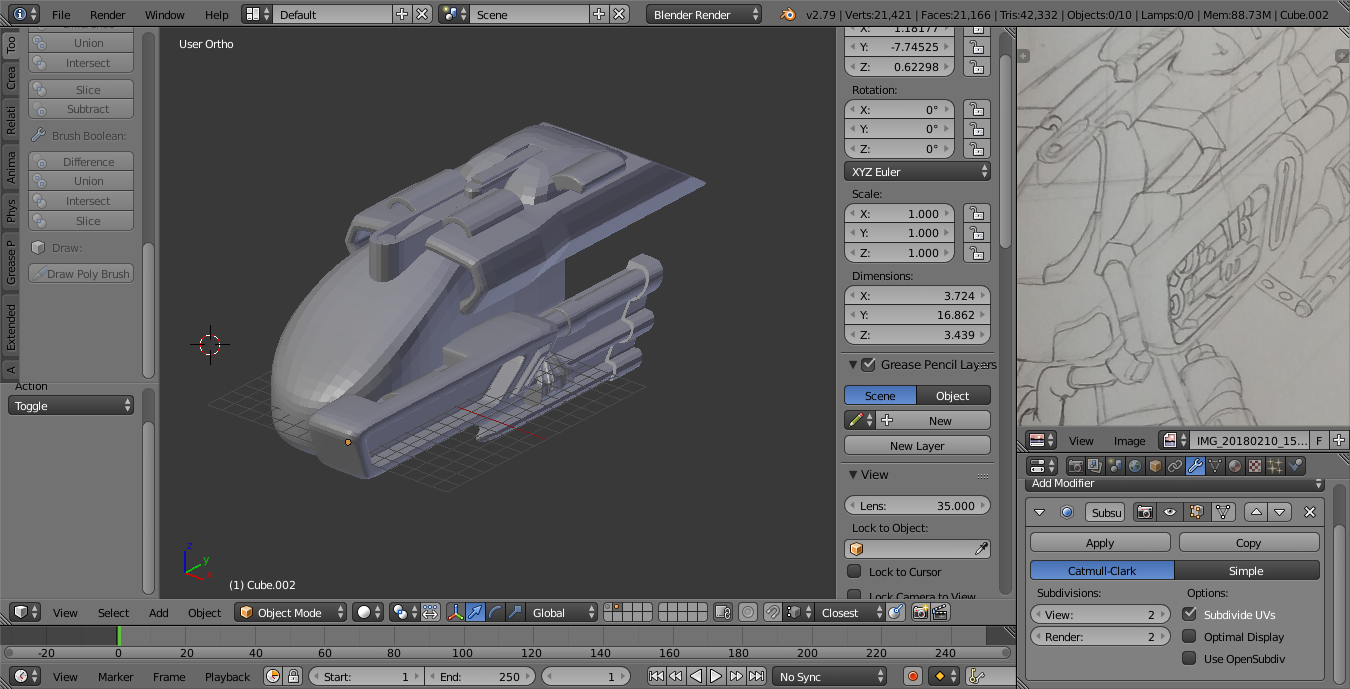Open the Marker menu in timeline
The width and height of the screenshot is (1350, 689).
(115, 676)
